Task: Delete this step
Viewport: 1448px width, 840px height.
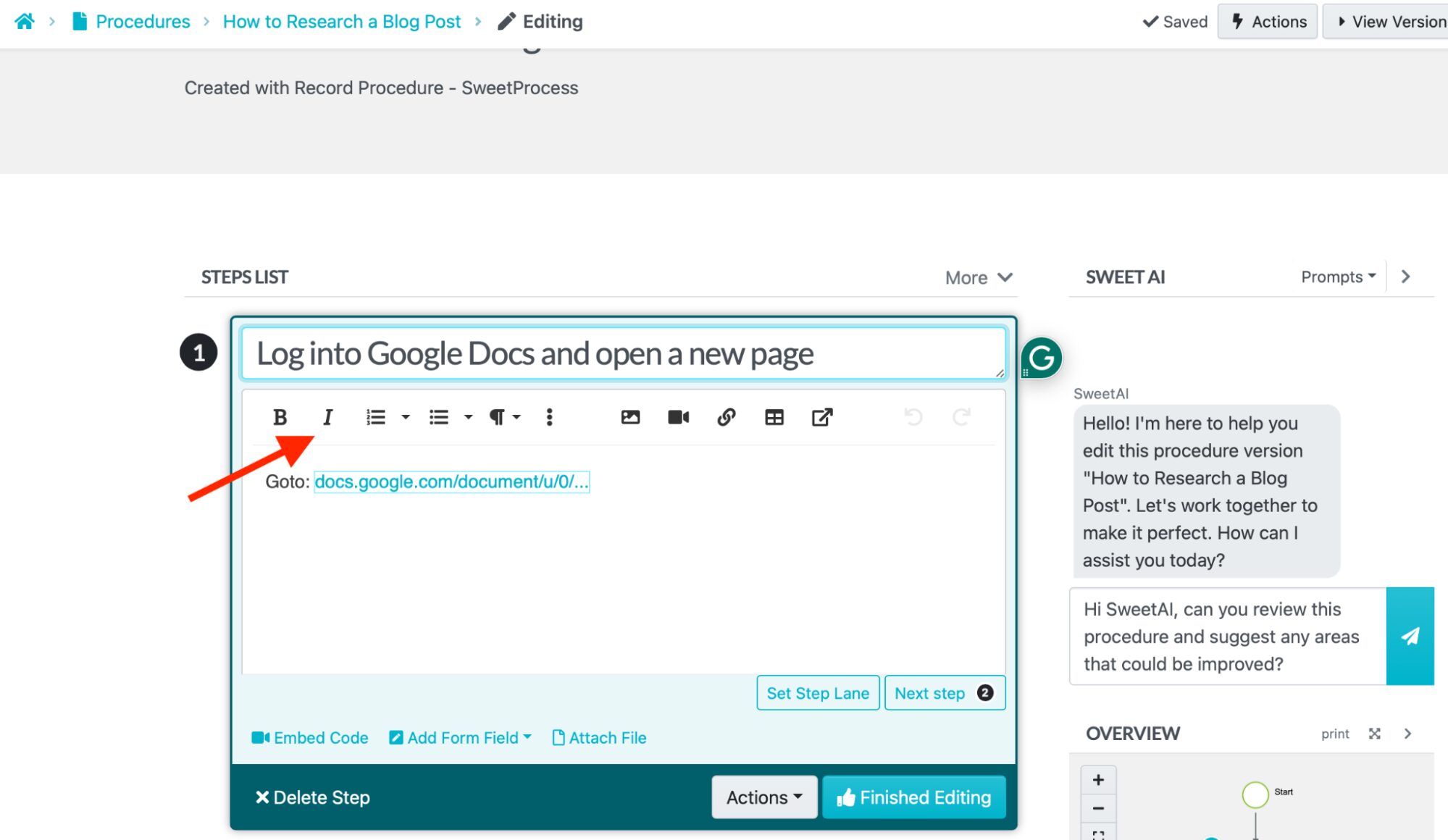Action: [312, 797]
